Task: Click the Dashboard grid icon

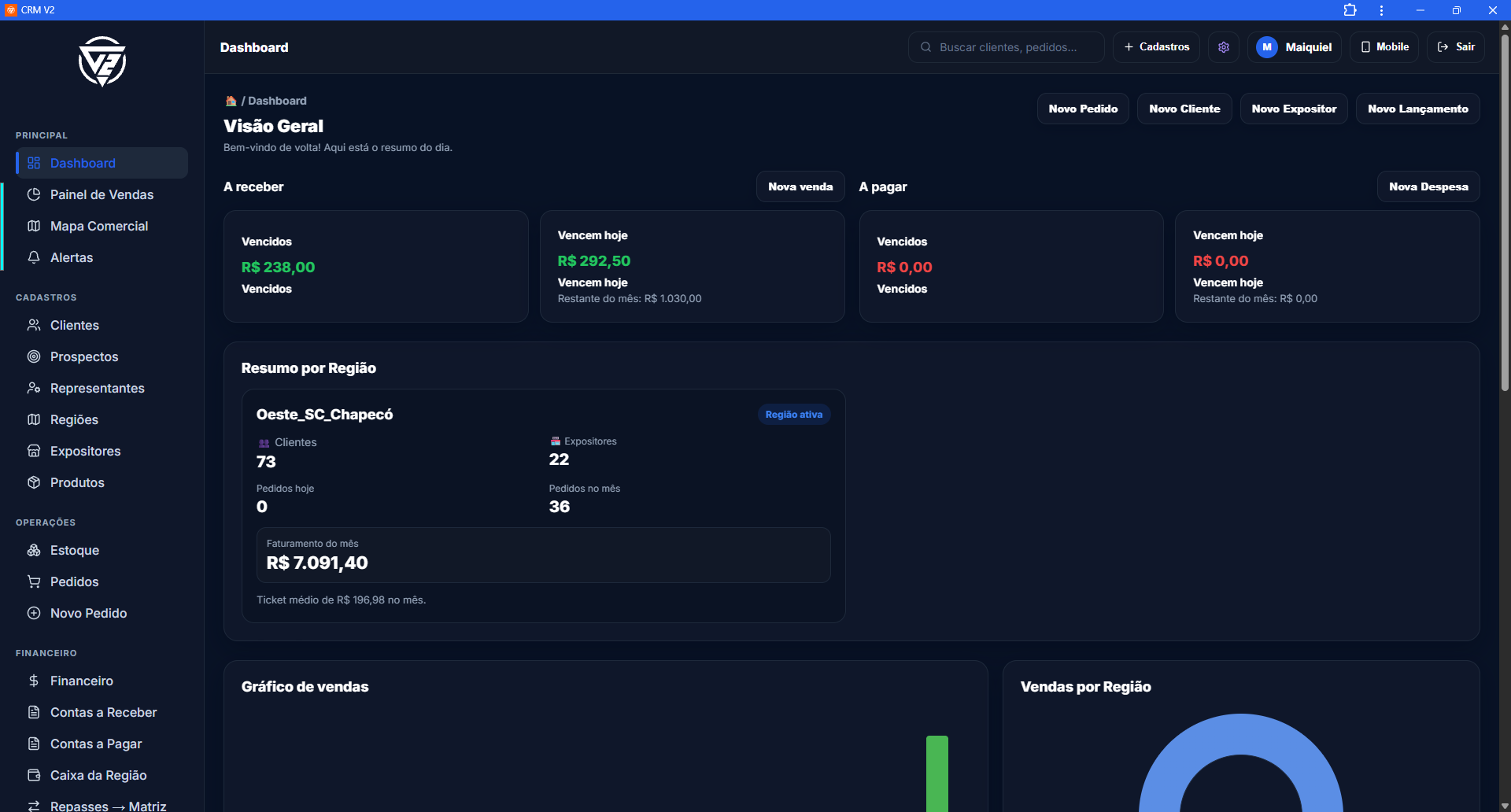Action: tap(34, 163)
